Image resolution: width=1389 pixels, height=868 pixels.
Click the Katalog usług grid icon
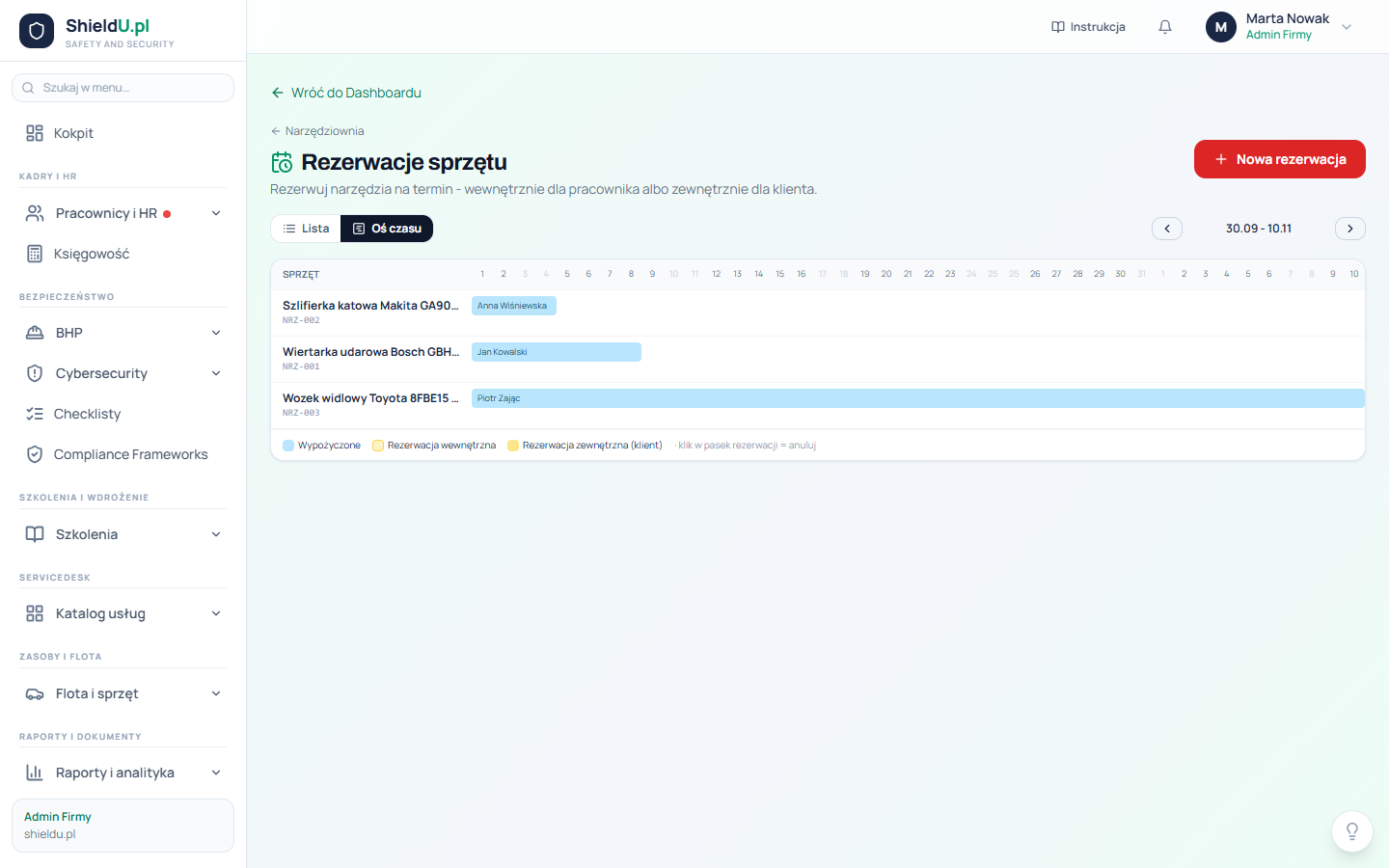point(35,613)
